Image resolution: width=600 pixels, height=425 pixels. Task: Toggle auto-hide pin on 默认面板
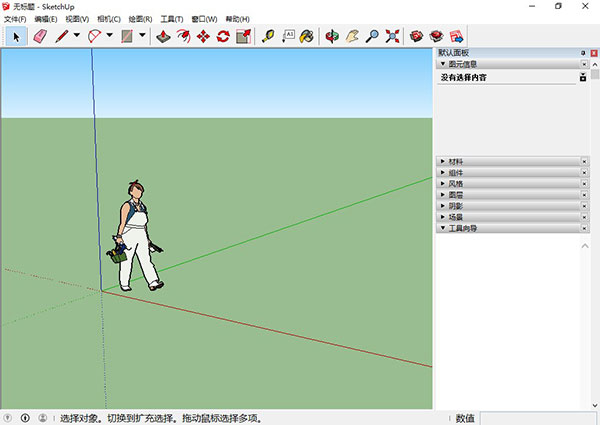583,53
